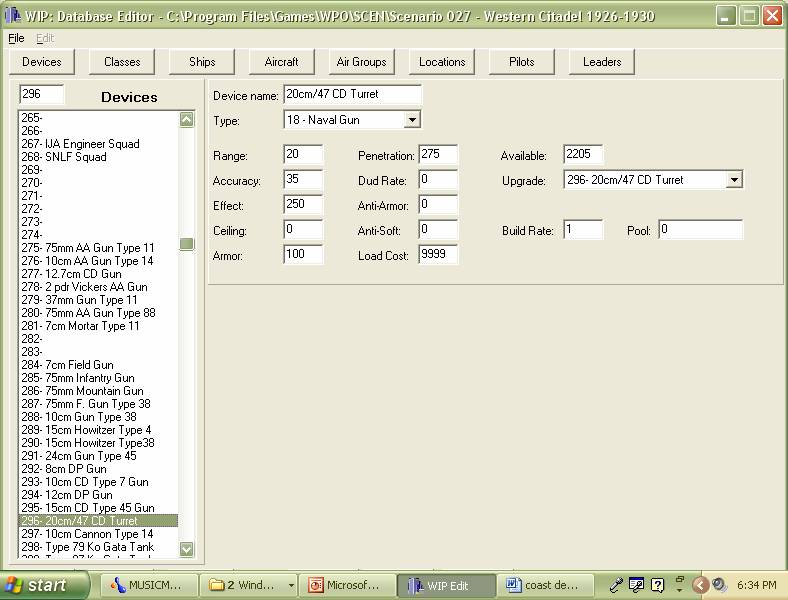Select 276- 10cm AA Gun Type 14

click(x=98, y=261)
